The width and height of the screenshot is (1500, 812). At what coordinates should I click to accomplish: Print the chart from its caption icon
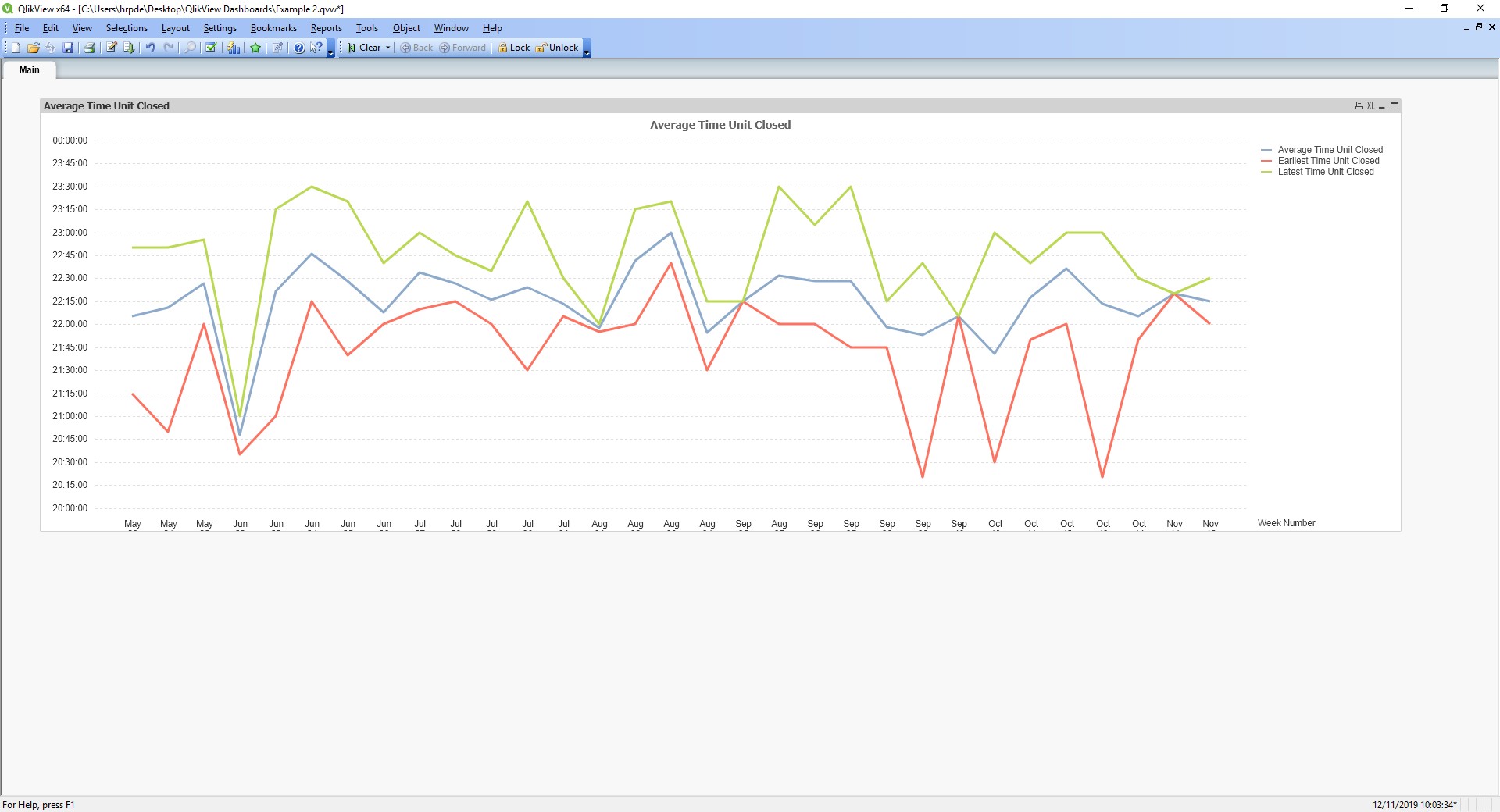coord(1359,105)
